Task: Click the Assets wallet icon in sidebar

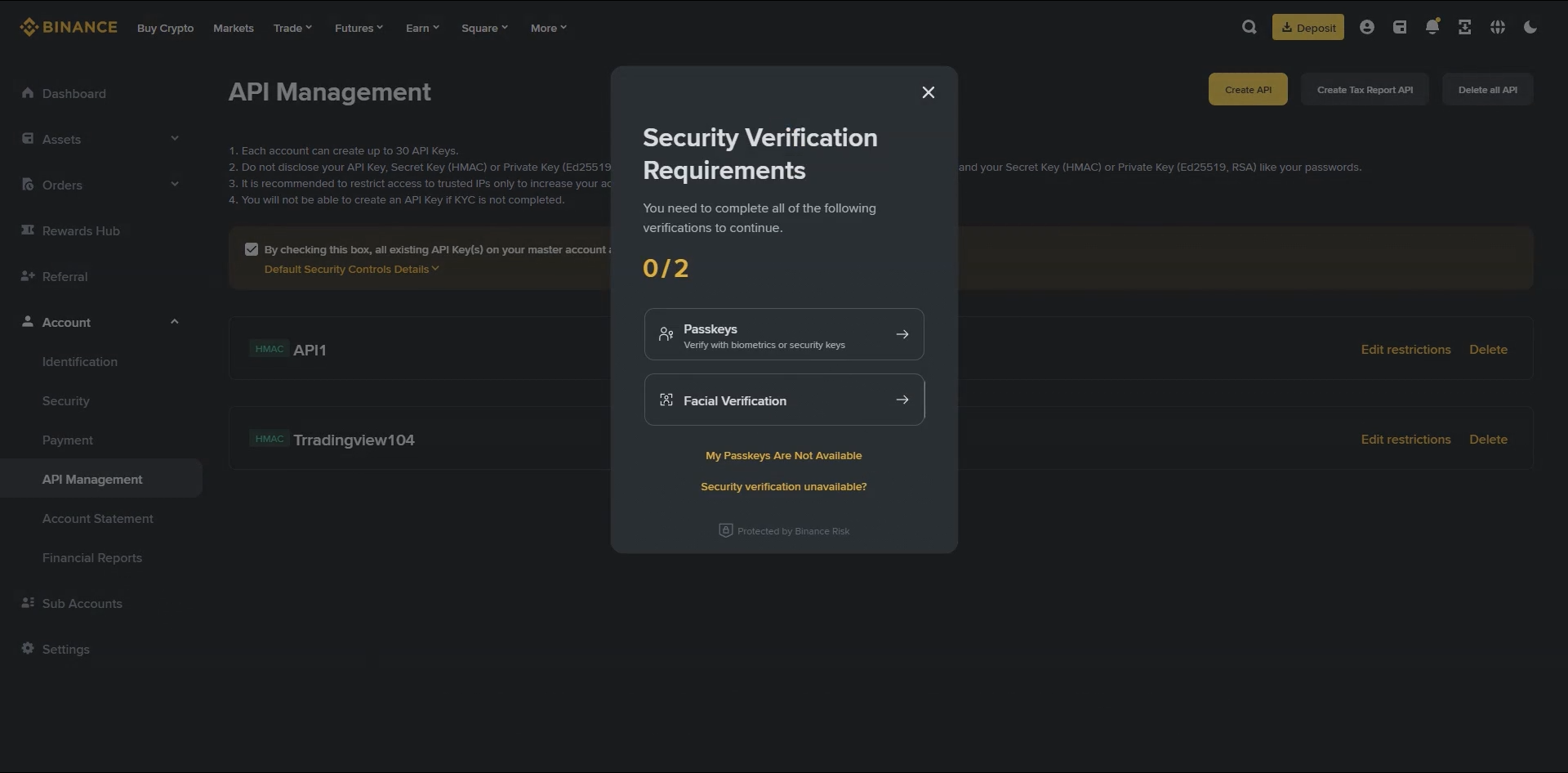Action: tap(28, 139)
